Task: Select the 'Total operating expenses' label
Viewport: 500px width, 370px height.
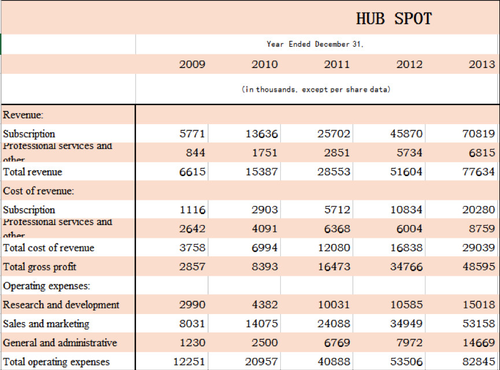Action: 56,362
